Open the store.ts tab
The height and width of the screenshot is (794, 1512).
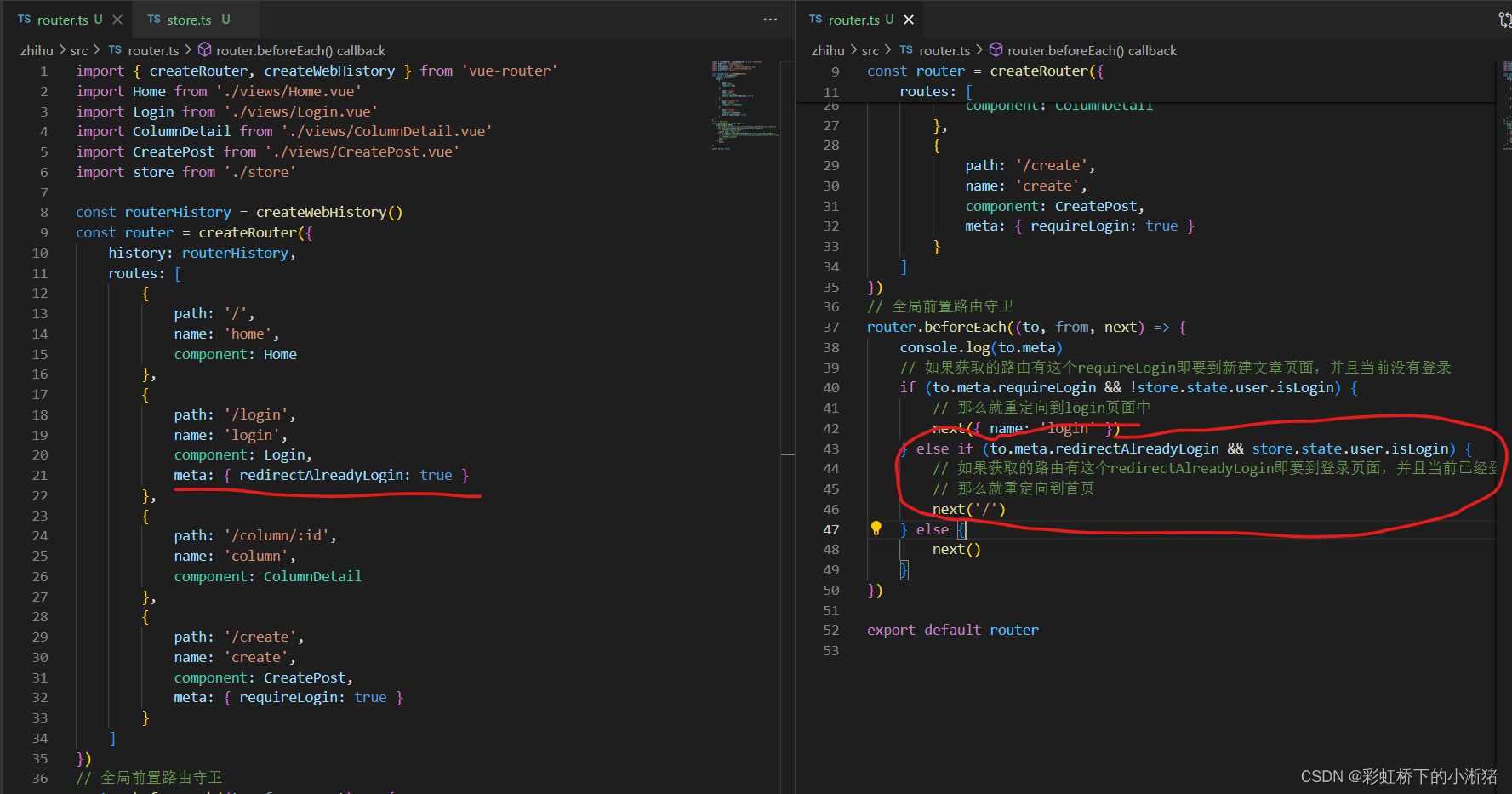189,20
